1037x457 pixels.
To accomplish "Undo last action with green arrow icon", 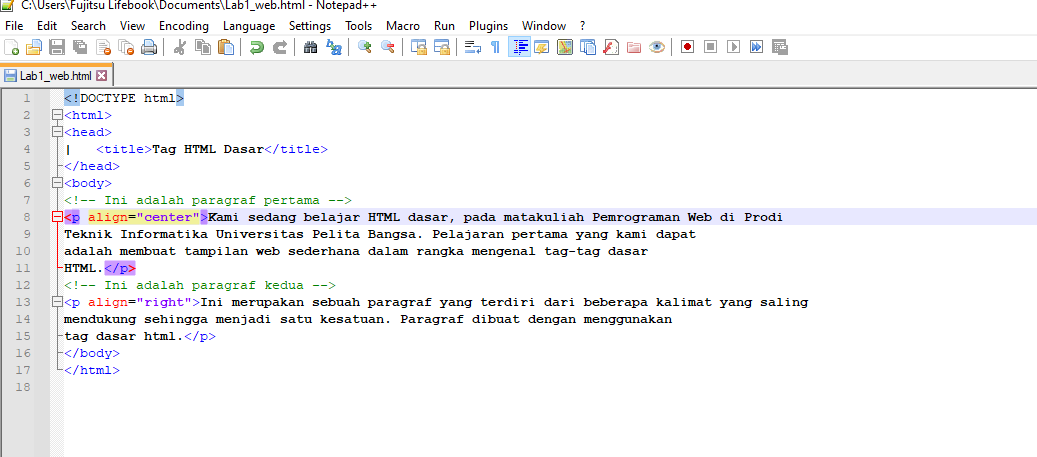I will click(257, 47).
